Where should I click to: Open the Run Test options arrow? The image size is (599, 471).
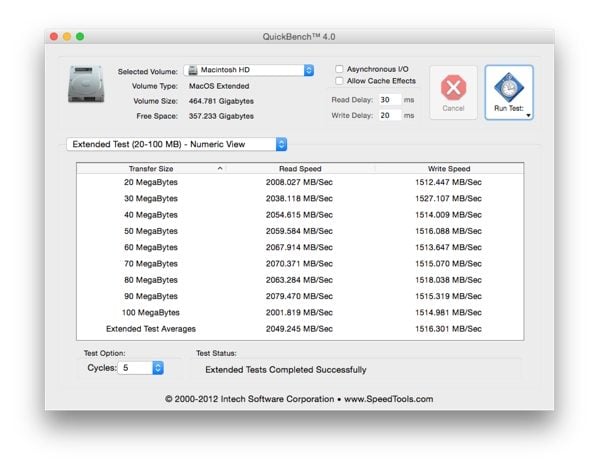[x=528, y=115]
